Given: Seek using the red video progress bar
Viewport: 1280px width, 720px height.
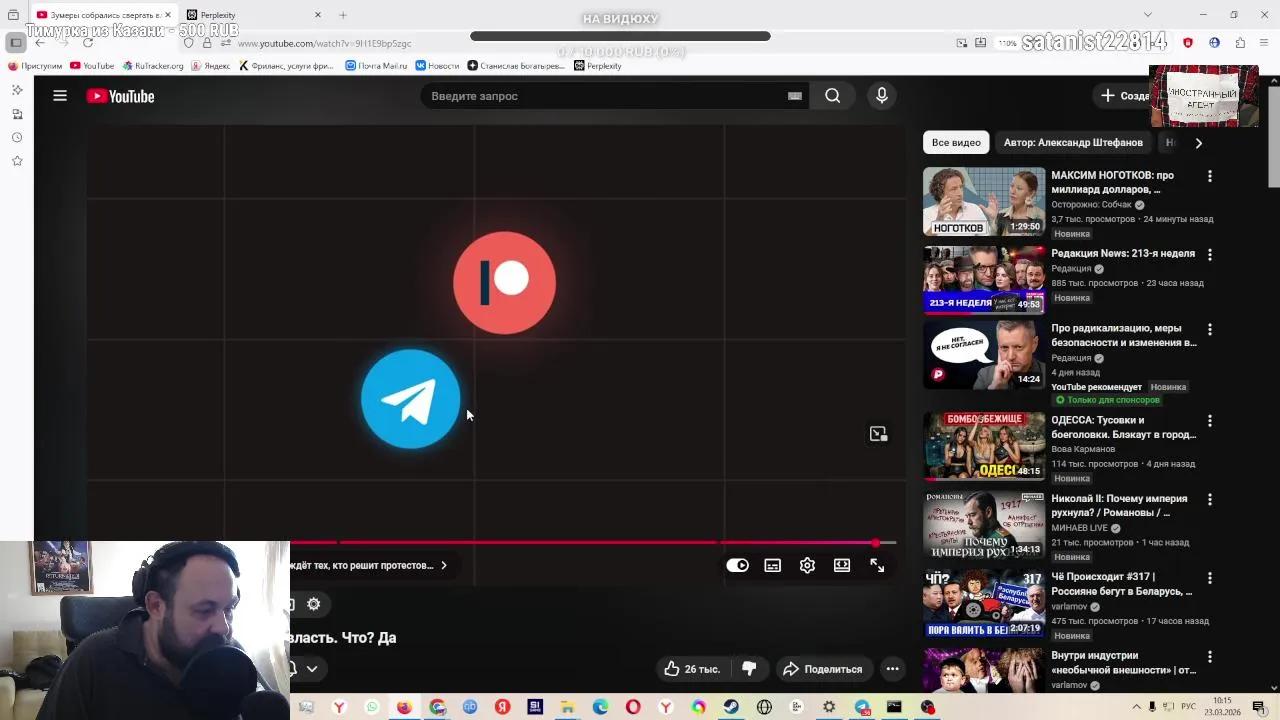Looking at the screenshot, I should [592, 543].
